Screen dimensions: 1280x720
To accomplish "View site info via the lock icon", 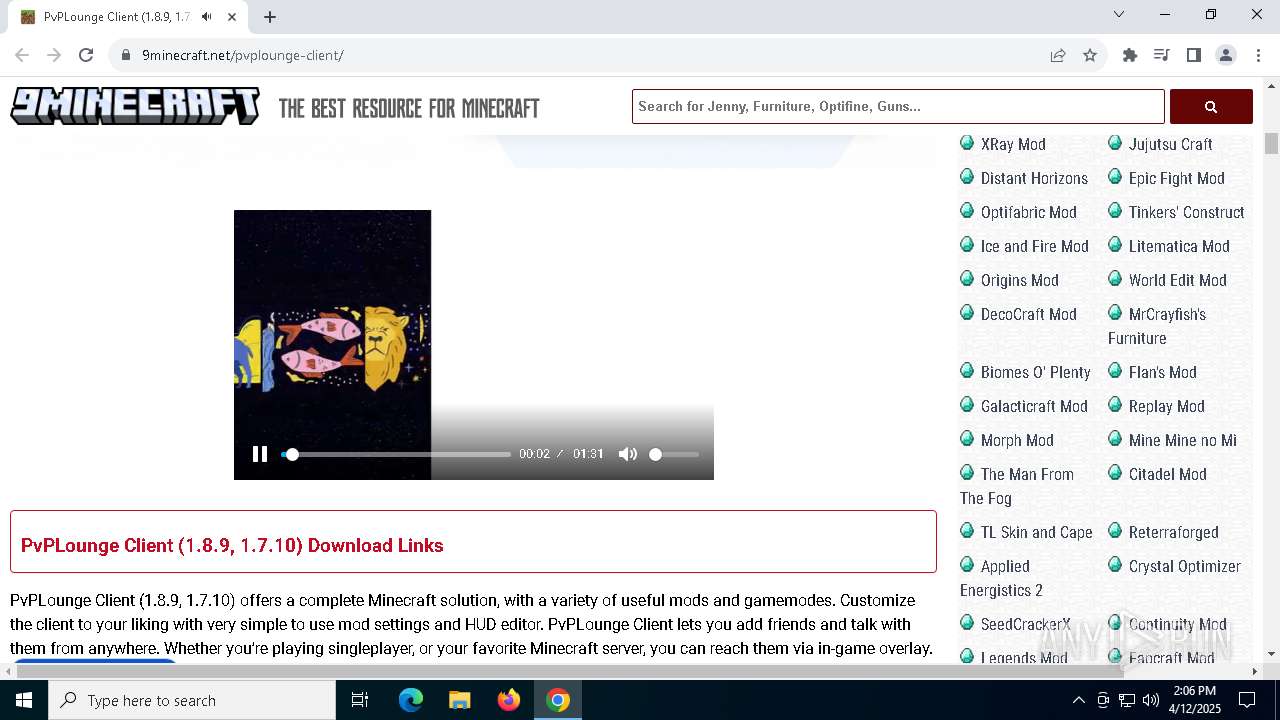I will coord(126,55).
